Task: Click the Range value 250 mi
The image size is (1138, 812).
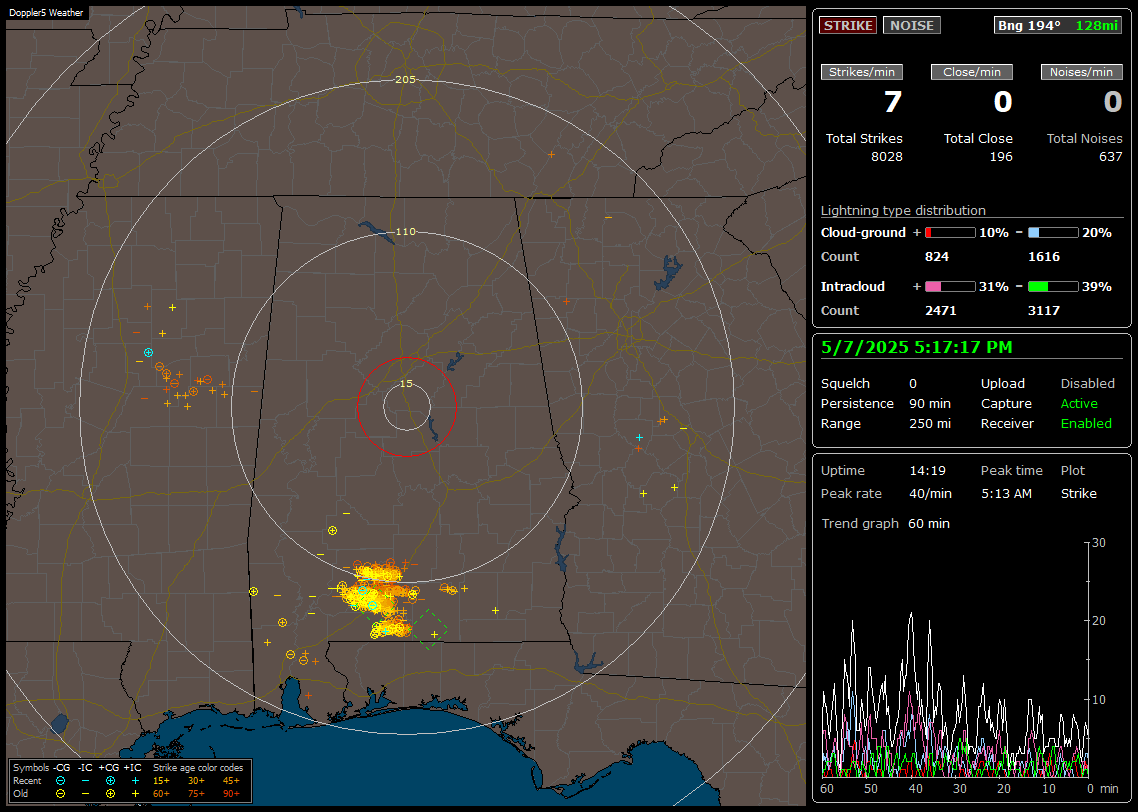Action: click(930, 424)
